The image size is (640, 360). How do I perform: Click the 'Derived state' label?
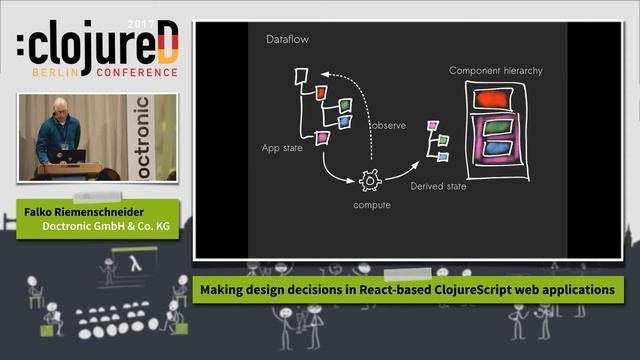[x=438, y=187]
